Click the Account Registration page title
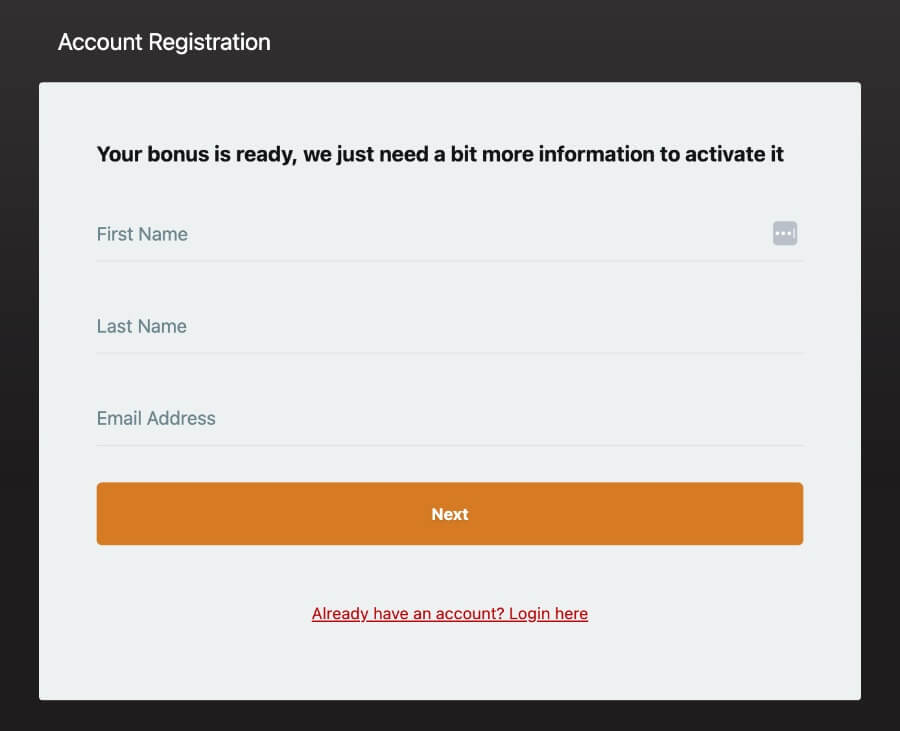Viewport: 900px width, 731px height. [164, 42]
